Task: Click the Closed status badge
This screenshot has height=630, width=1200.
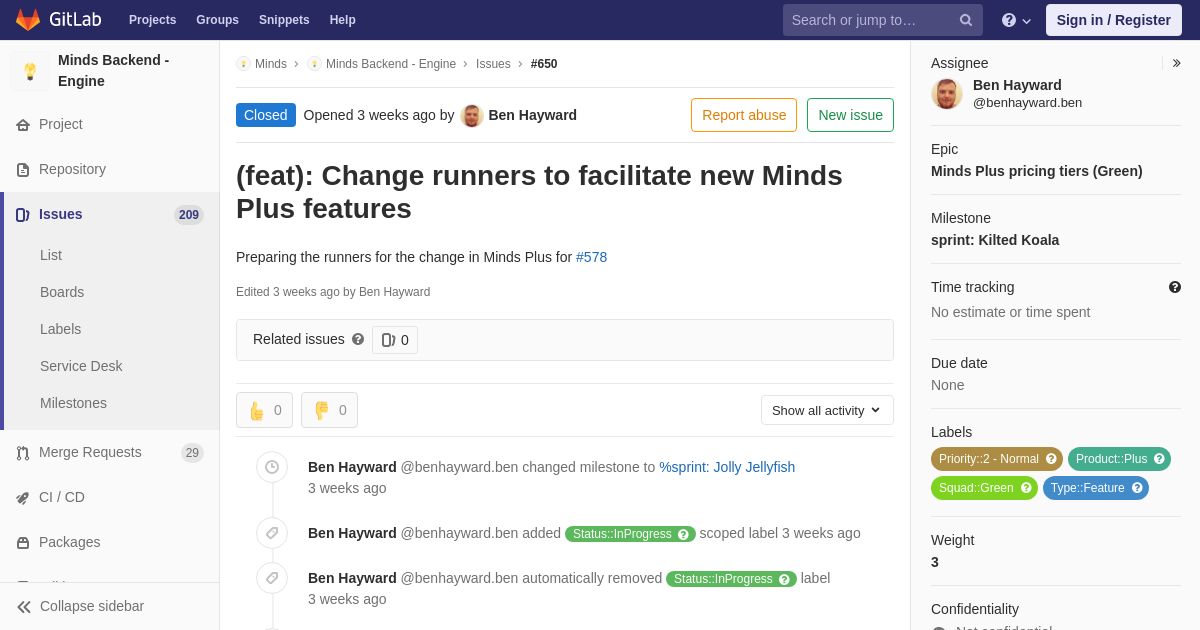Action: (x=266, y=115)
